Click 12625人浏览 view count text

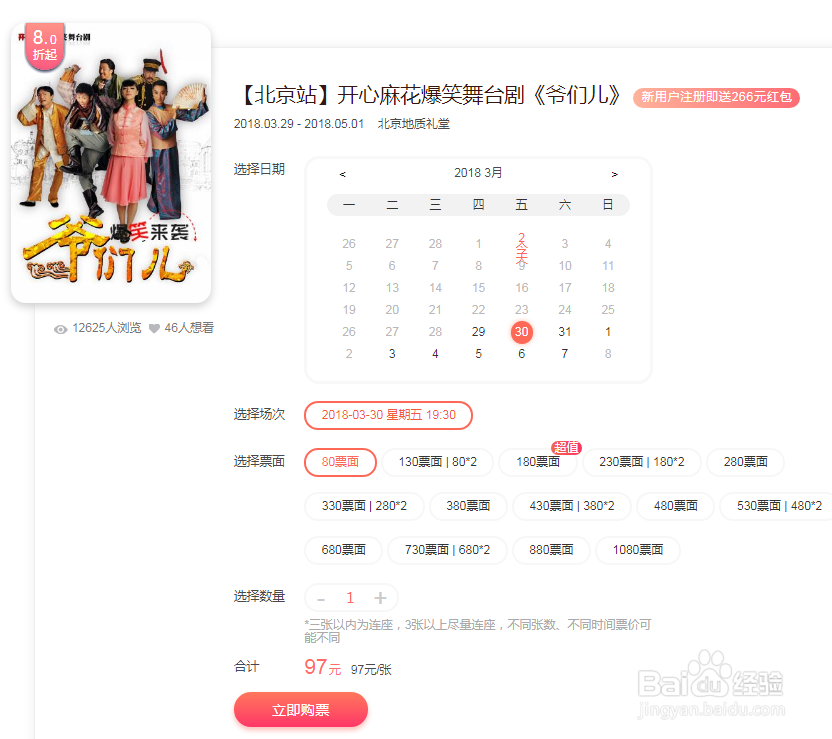(x=107, y=328)
